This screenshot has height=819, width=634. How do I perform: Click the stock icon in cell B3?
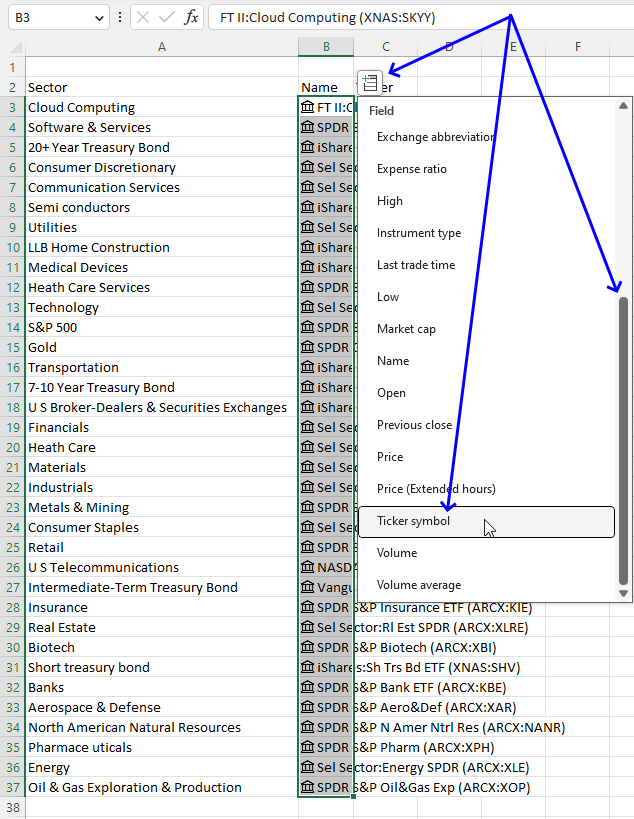tap(308, 107)
